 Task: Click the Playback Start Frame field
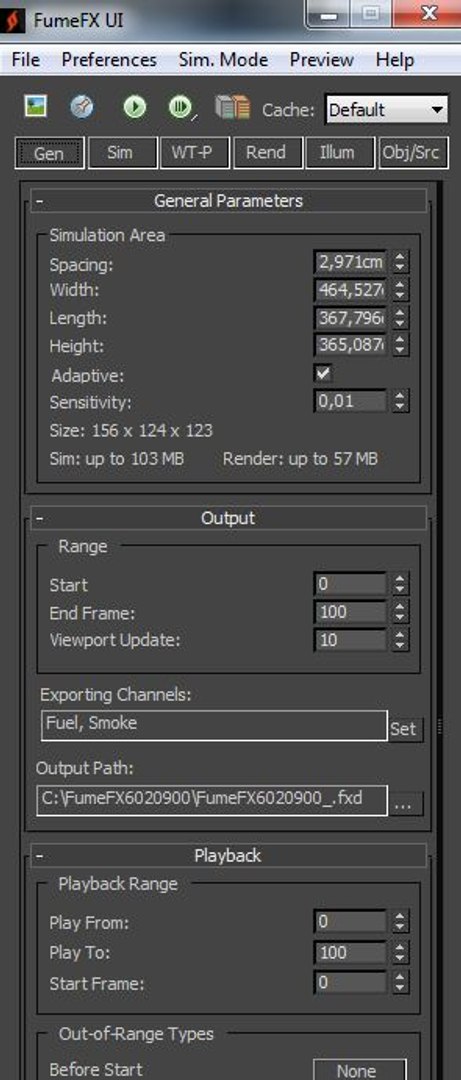click(351, 984)
